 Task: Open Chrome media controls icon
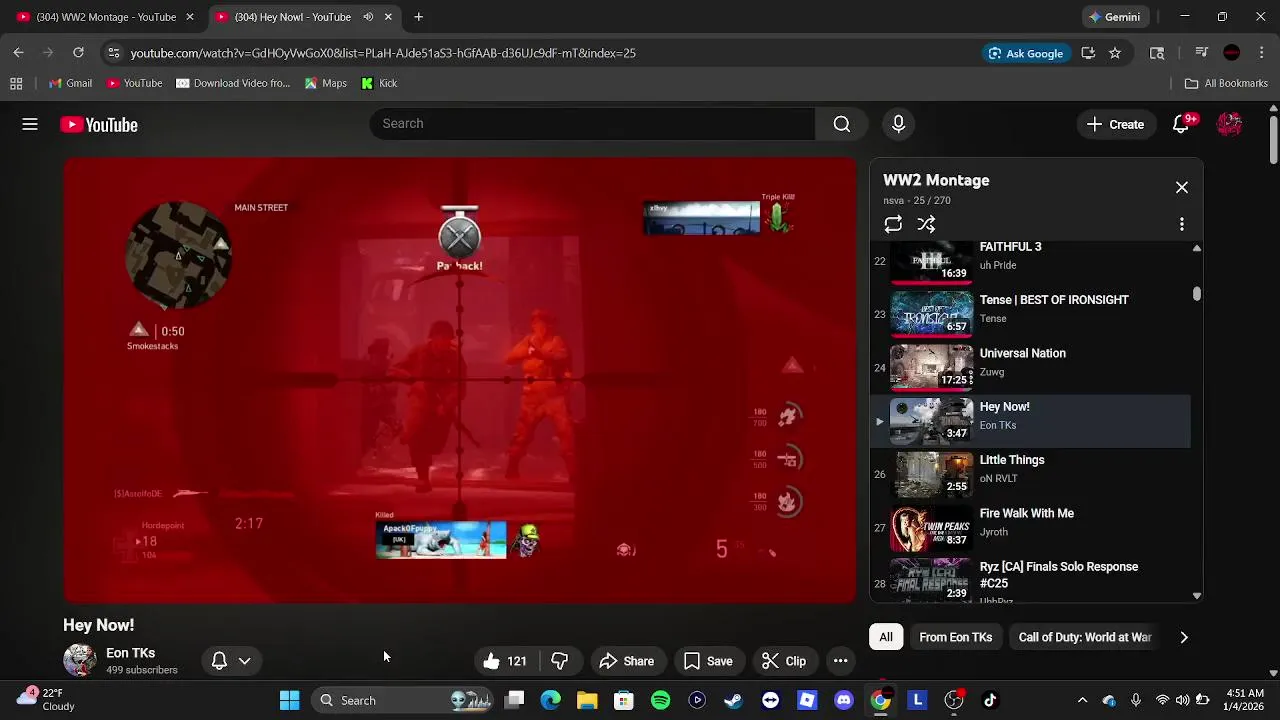coord(1202,53)
